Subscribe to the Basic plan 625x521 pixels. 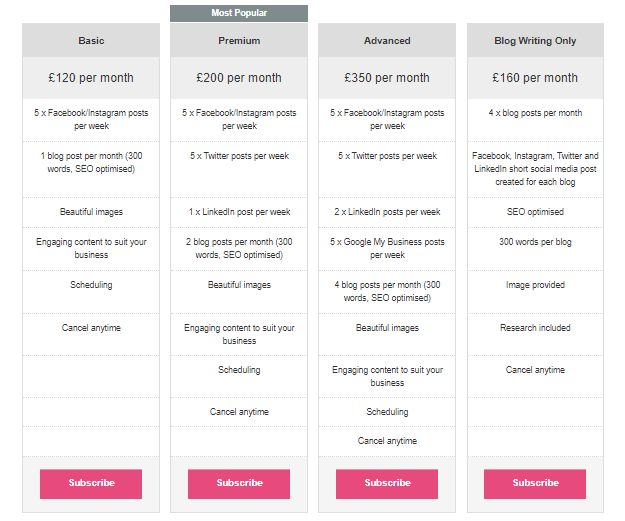click(x=91, y=484)
